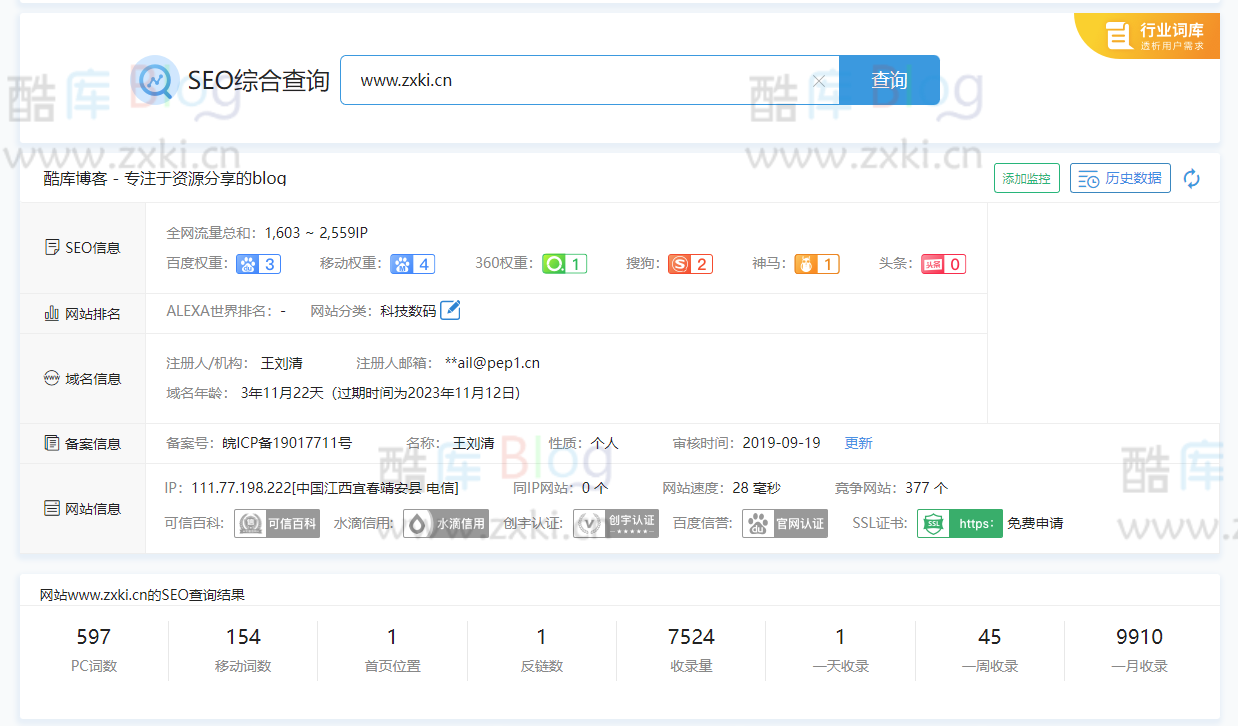Click the 查询 search button
The width and height of the screenshot is (1238, 726).
[x=889, y=80]
